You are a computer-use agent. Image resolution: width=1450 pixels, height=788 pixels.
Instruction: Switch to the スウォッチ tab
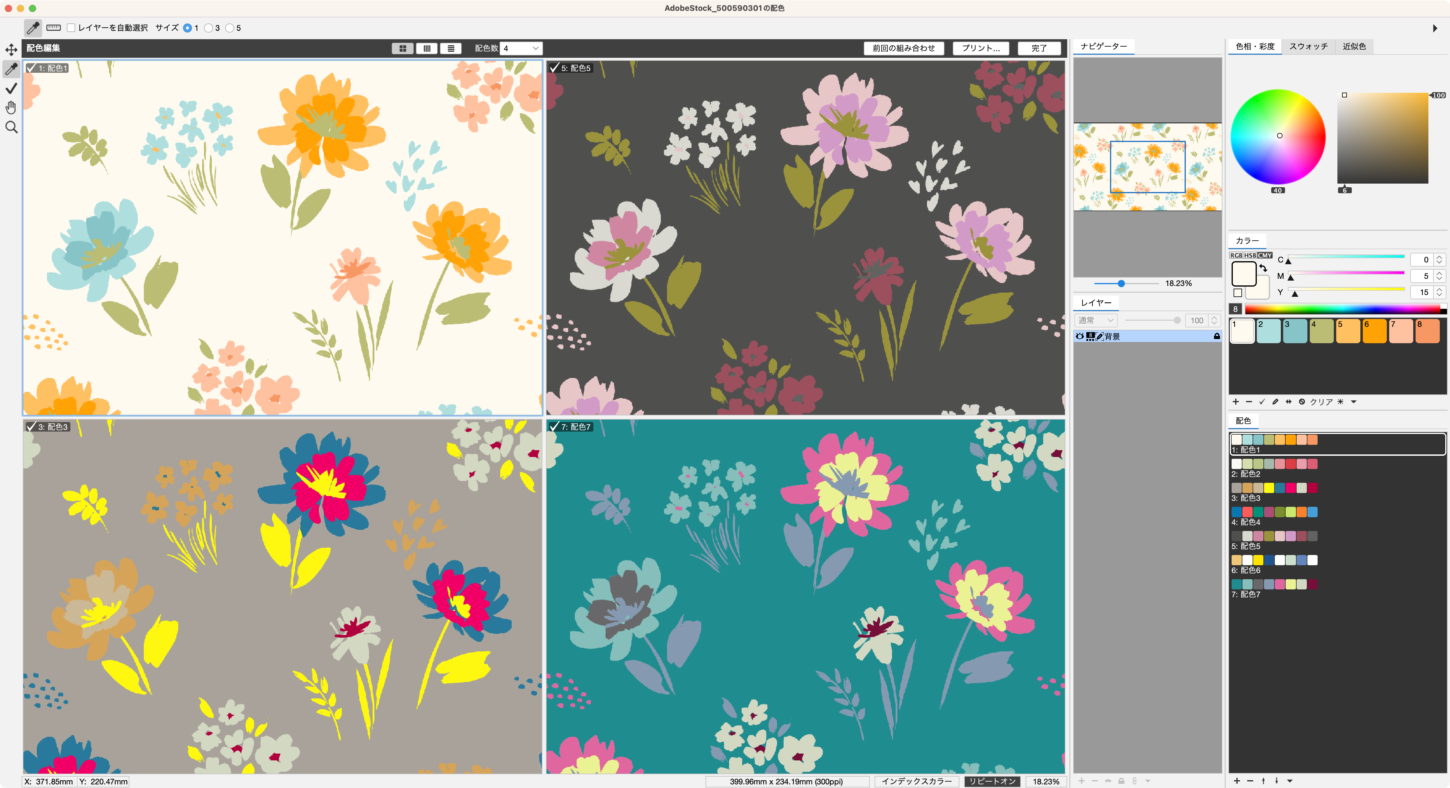pos(1308,46)
